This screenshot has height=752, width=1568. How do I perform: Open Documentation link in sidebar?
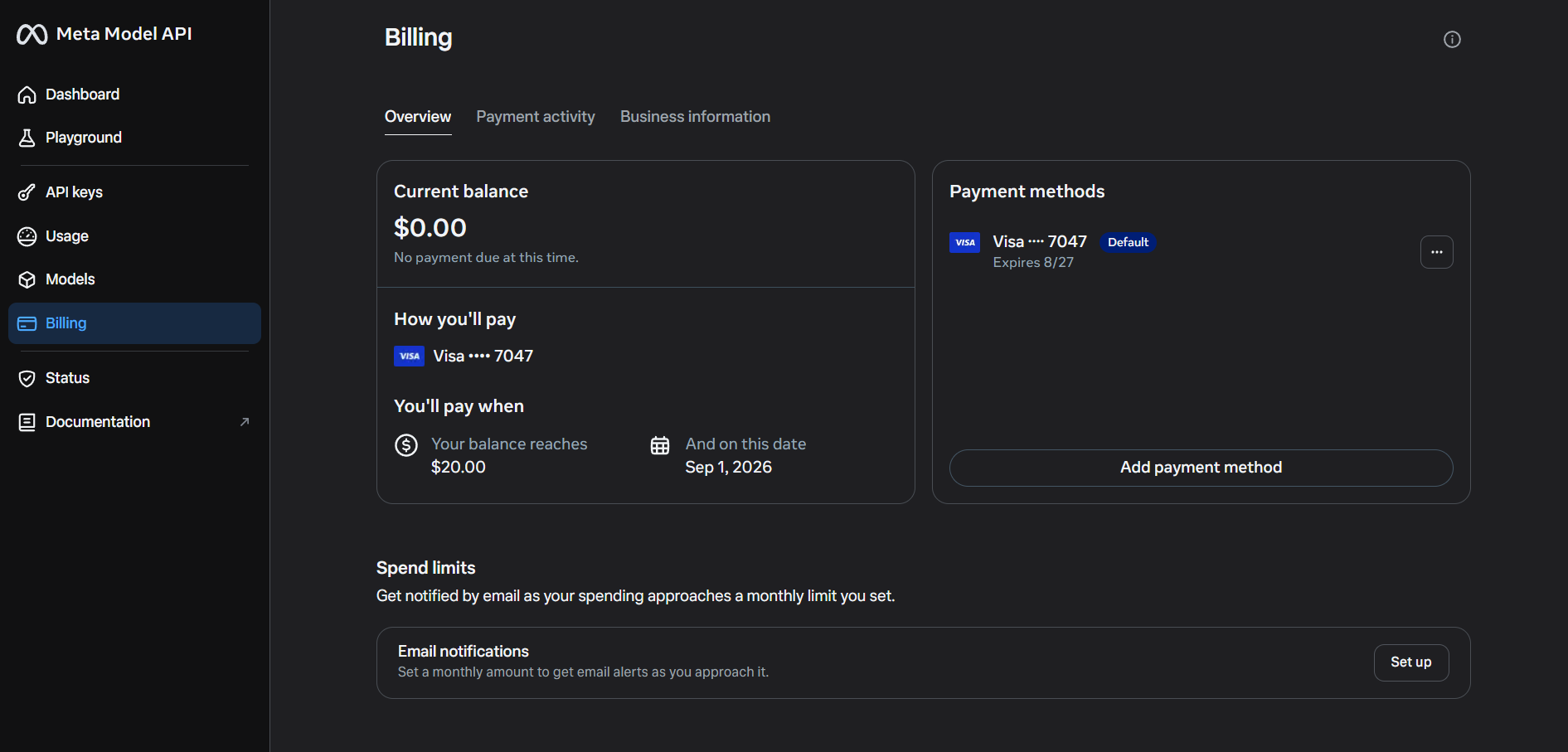(x=134, y=422)
